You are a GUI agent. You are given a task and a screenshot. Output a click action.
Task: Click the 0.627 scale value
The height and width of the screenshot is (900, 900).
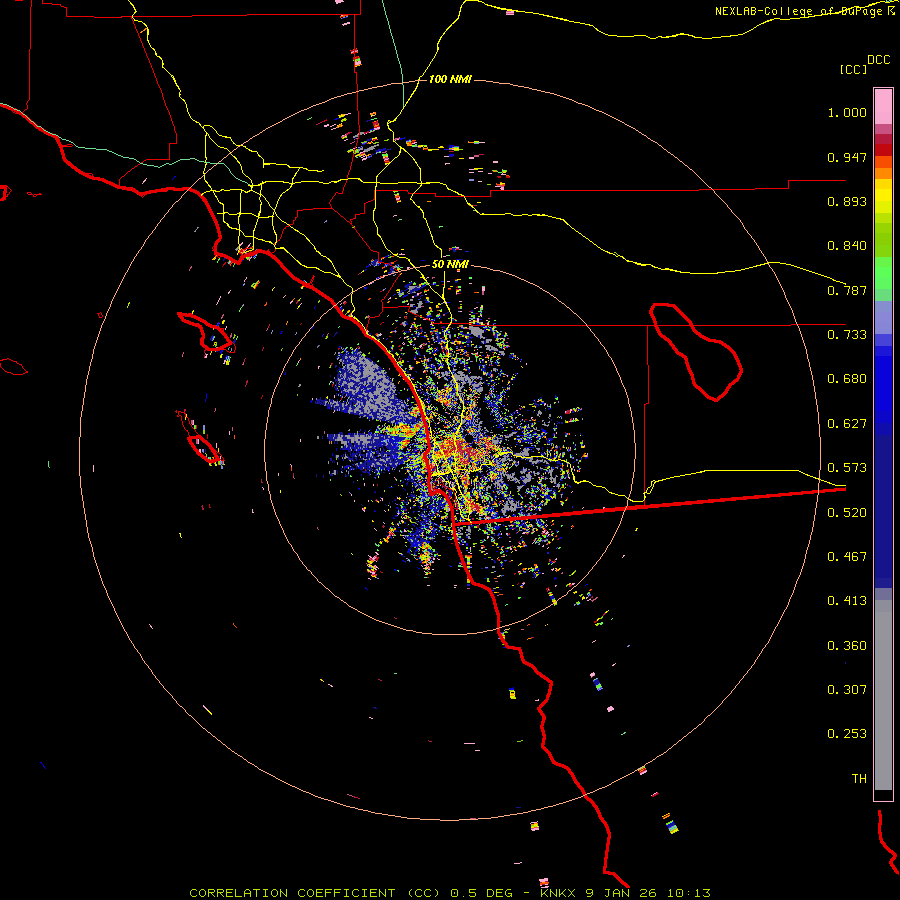pos(847,424)
